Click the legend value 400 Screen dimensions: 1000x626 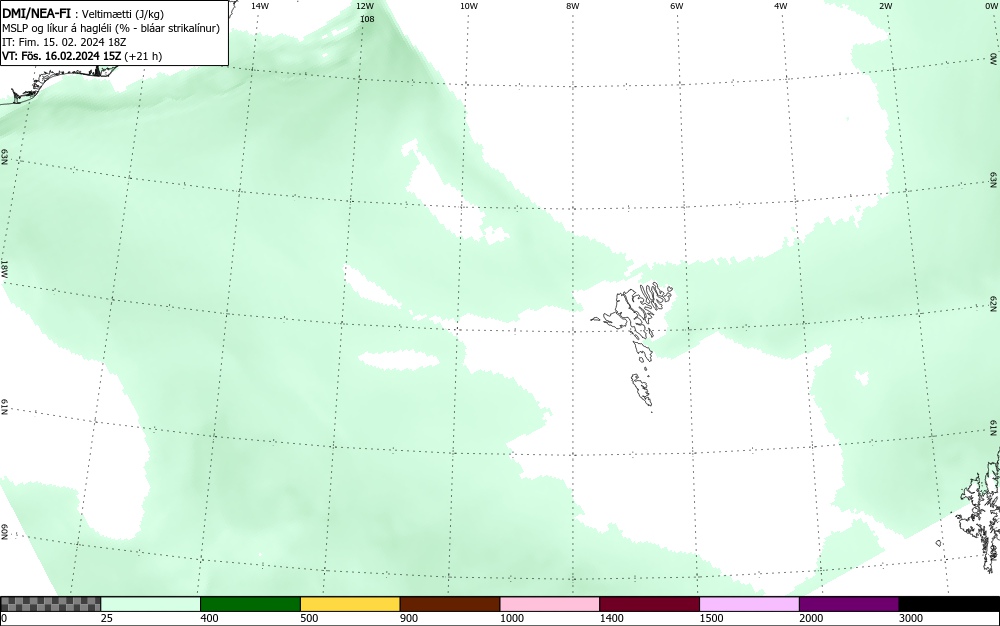click(x=209, y=618)
